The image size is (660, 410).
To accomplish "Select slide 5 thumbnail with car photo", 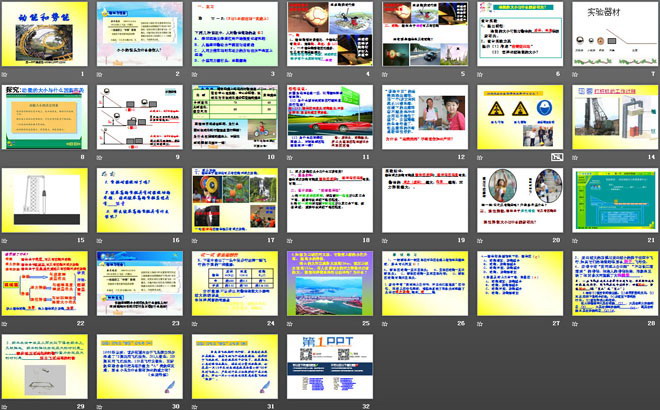I will point(425,34).
